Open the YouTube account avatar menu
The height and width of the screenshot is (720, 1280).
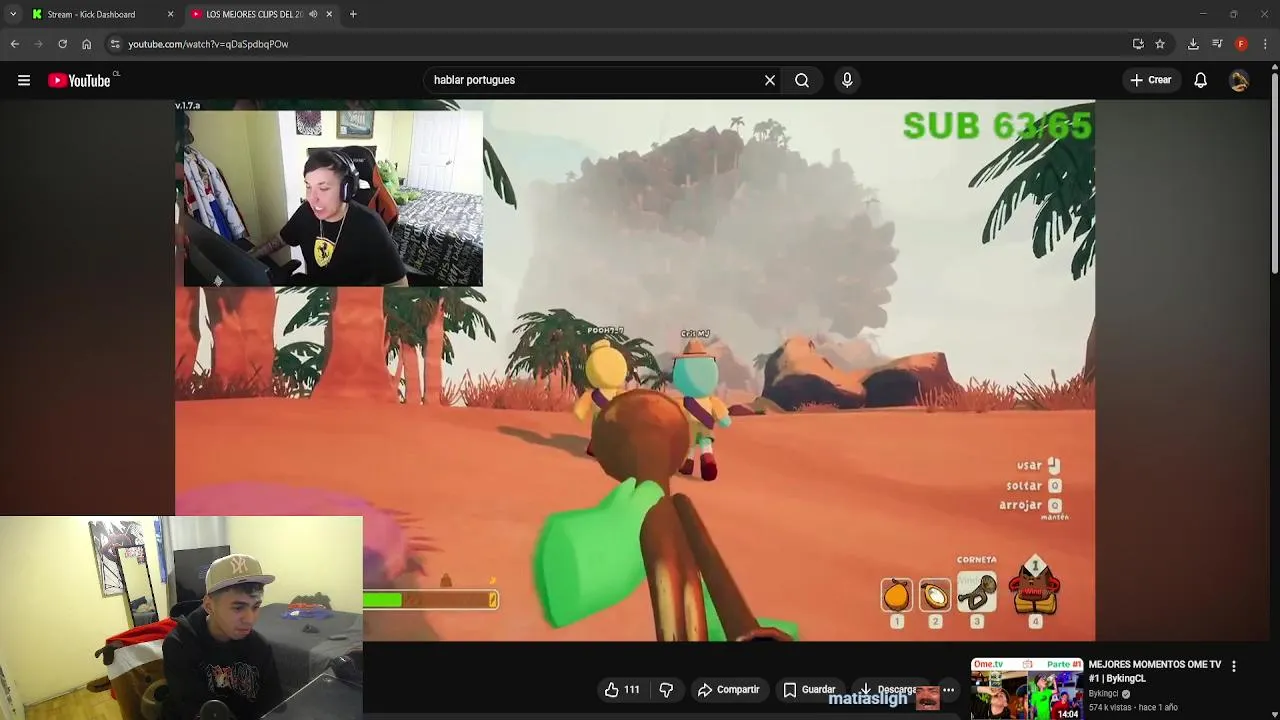1239,80
